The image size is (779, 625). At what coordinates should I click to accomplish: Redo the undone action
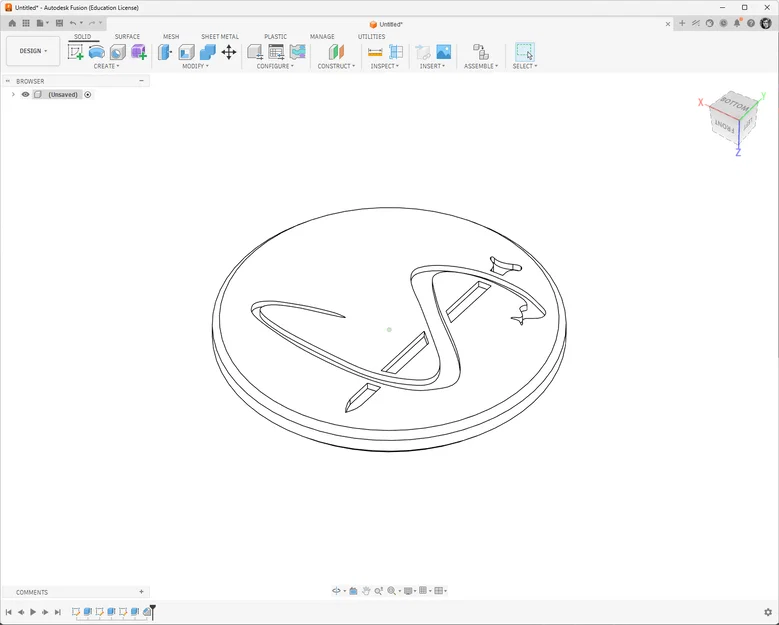point(92,23)
